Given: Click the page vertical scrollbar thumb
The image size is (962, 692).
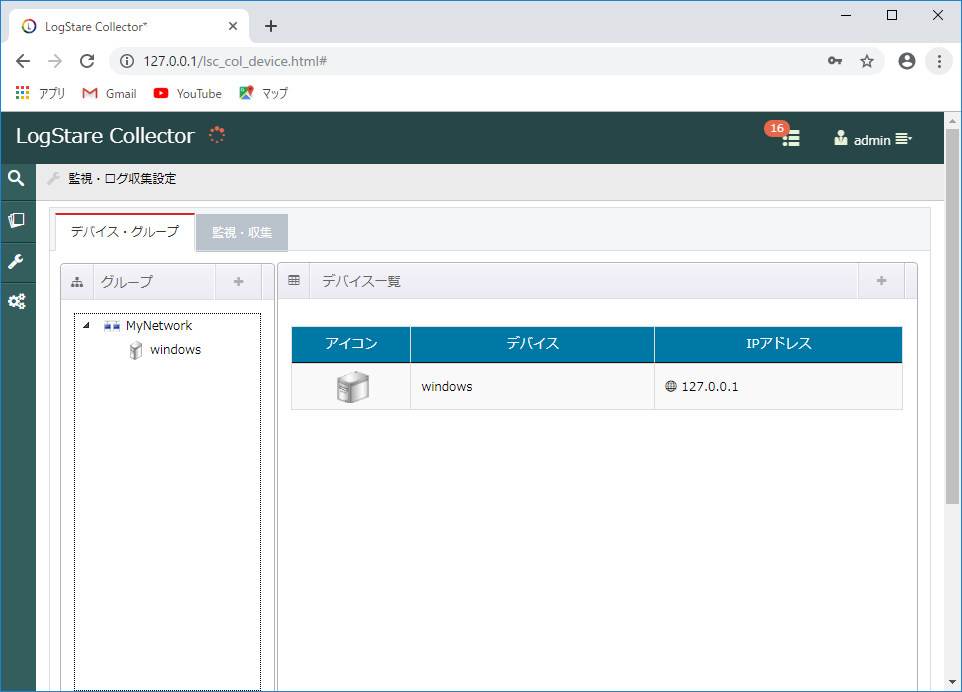Looking at the screenshot, I should pos(952,316).
